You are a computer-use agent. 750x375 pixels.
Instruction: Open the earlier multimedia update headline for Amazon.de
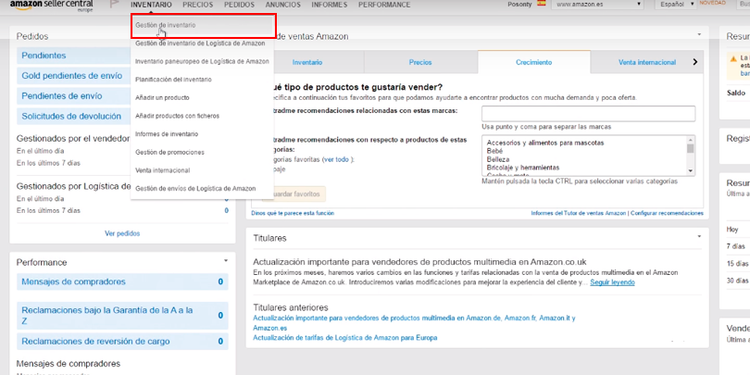coord(414,323)
